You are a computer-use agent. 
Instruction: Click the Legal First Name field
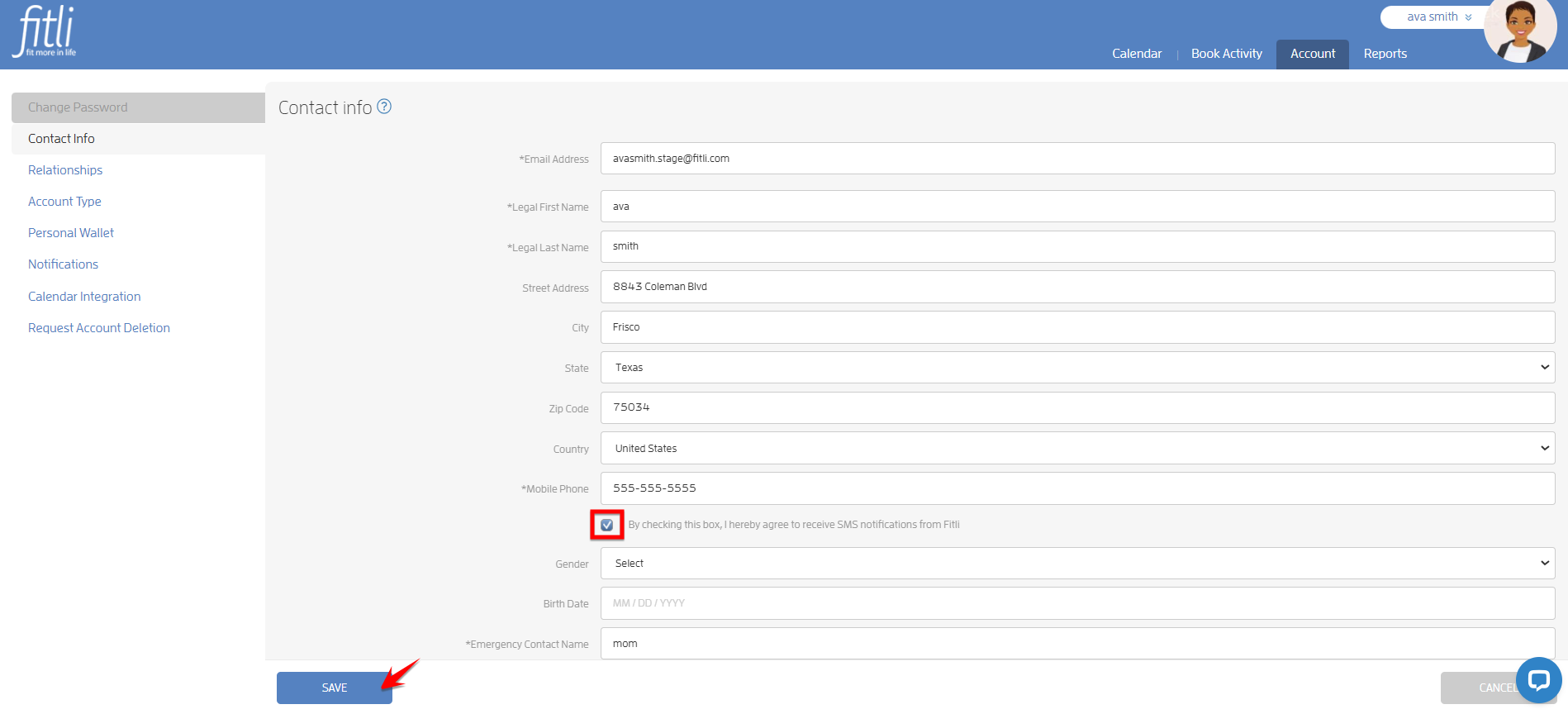point(1077,206)
